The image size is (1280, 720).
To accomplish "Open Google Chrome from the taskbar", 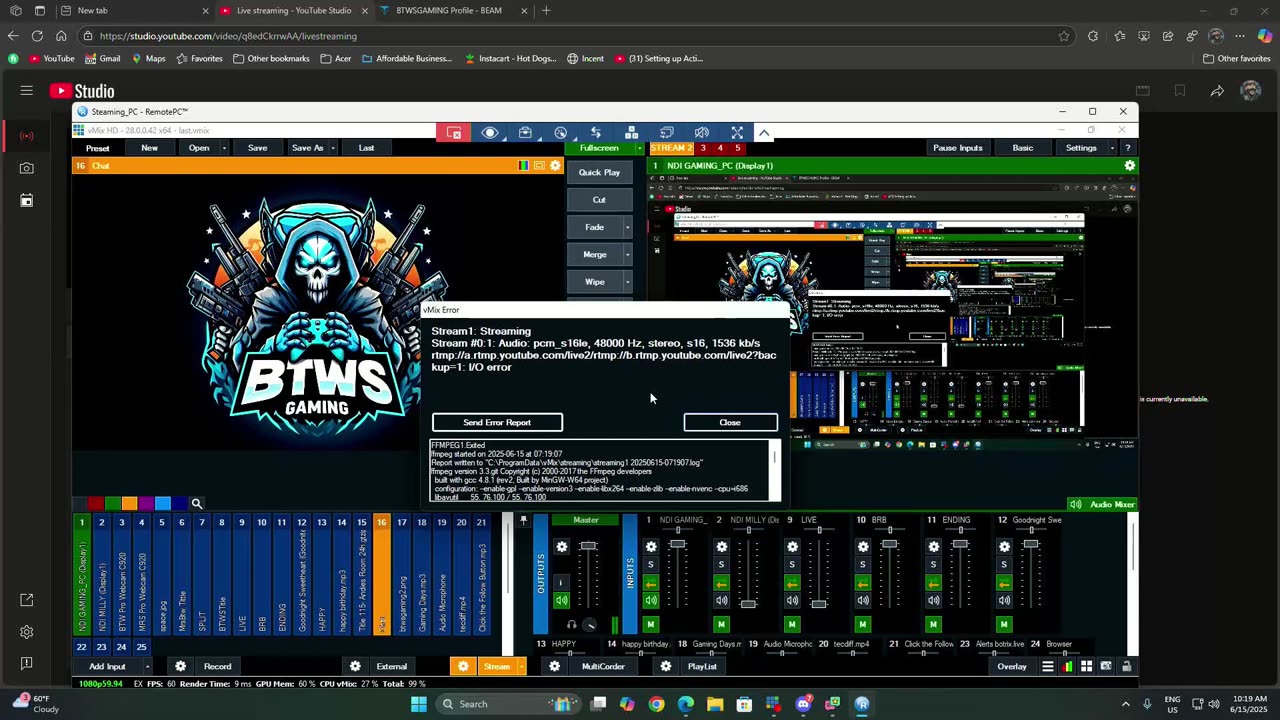I will (656, 704).
